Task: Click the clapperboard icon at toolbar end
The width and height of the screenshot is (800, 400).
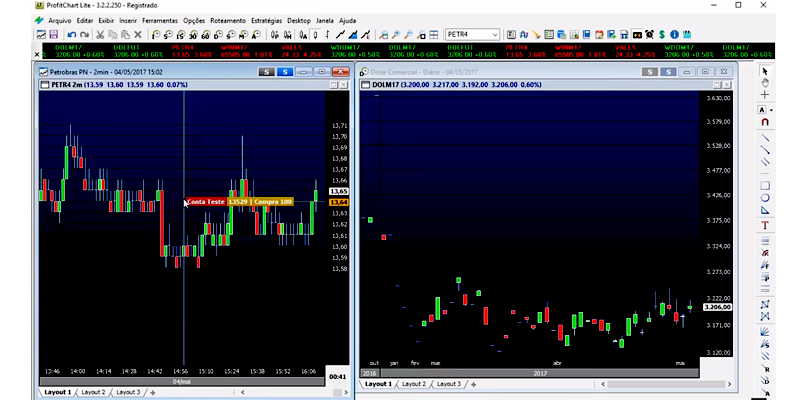Action: point(687,35)
